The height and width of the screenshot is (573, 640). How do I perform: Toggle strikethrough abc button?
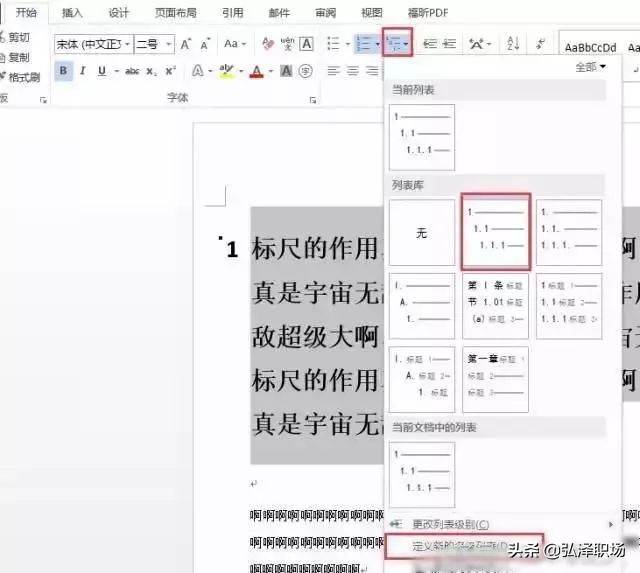point(132,71)
